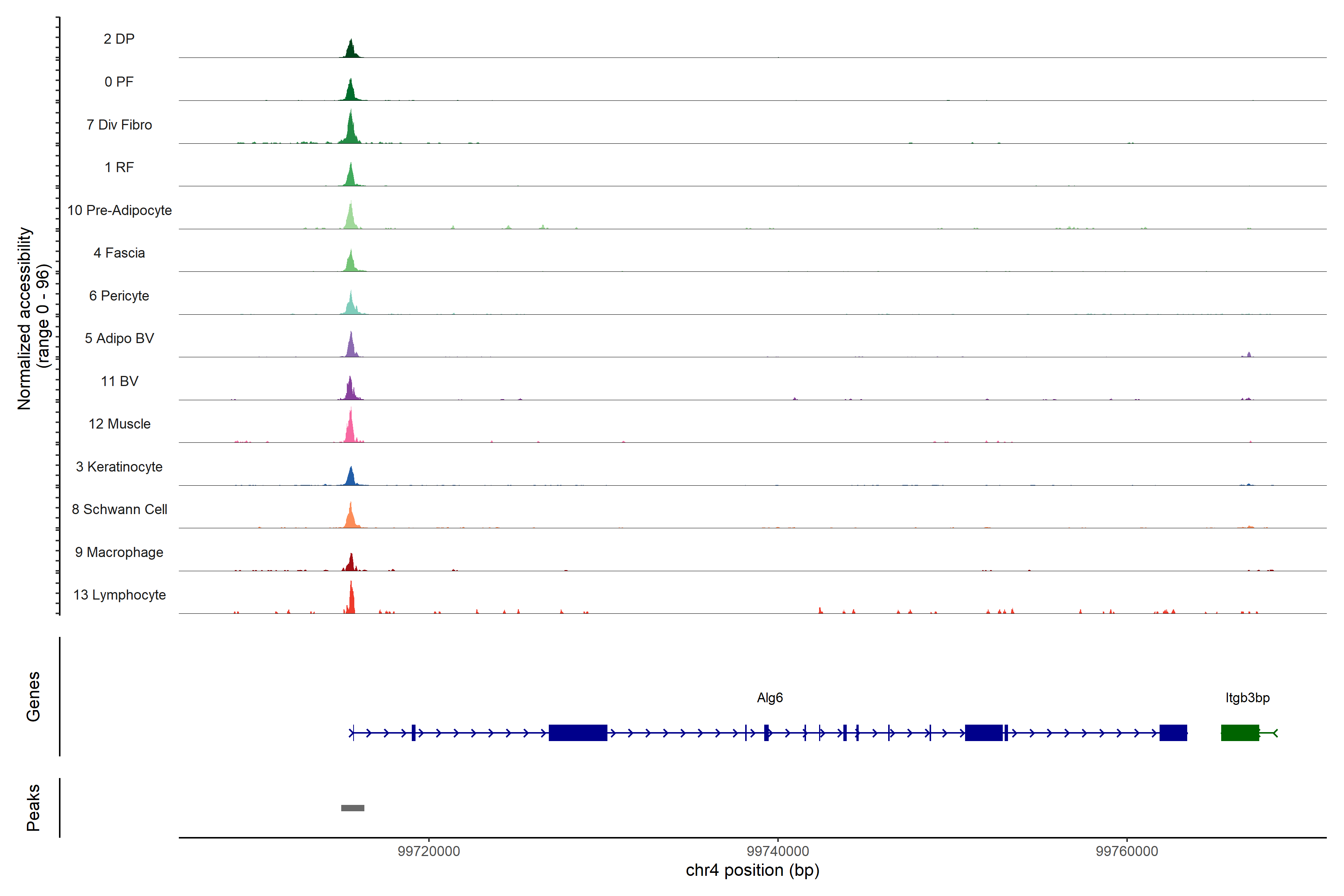Click the Genes panel label
The height and width of the screenshot is (896, 1344).
[33, 696]
